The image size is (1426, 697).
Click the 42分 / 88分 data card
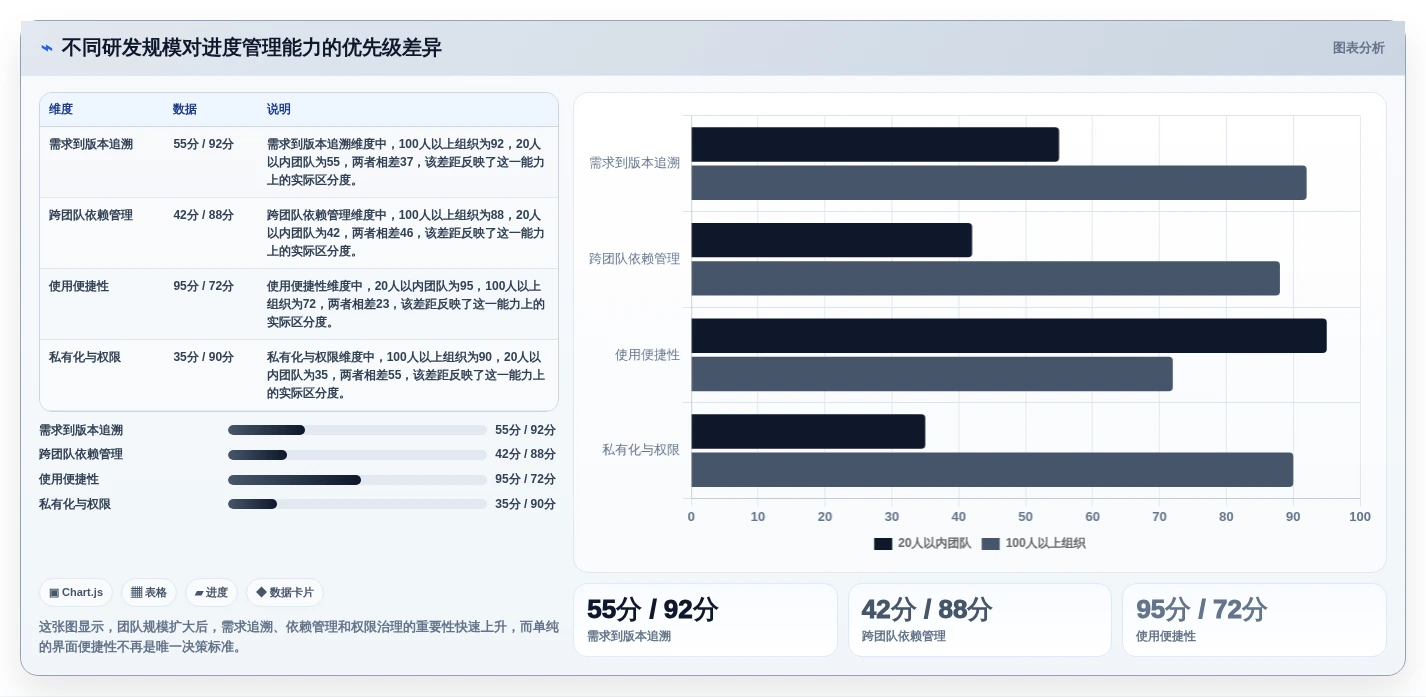(x=980, y=620)
